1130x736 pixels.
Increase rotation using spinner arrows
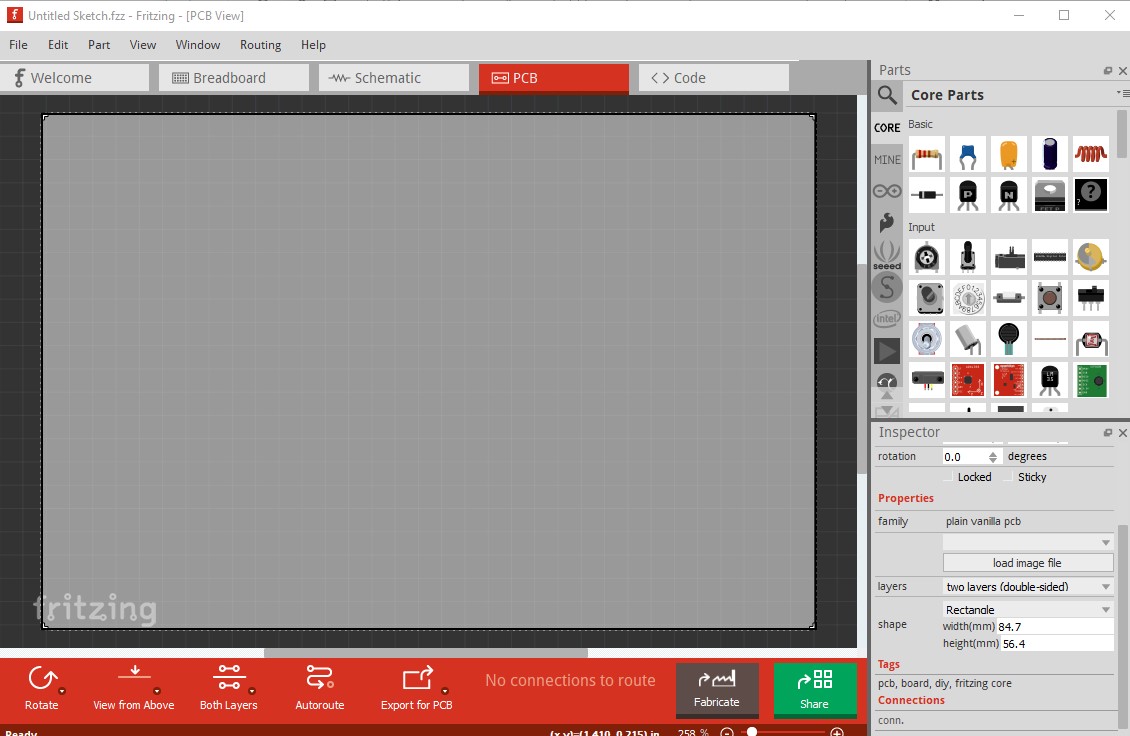pos(993,453)
